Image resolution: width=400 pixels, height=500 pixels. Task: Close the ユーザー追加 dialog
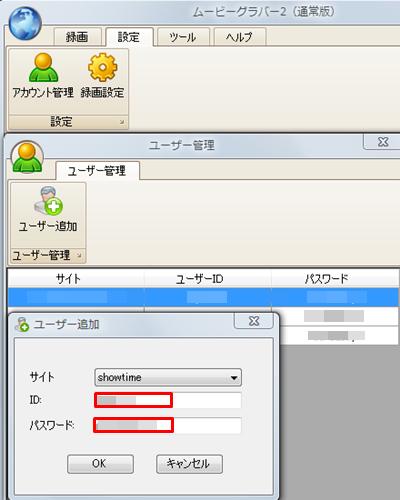[254, 321]
